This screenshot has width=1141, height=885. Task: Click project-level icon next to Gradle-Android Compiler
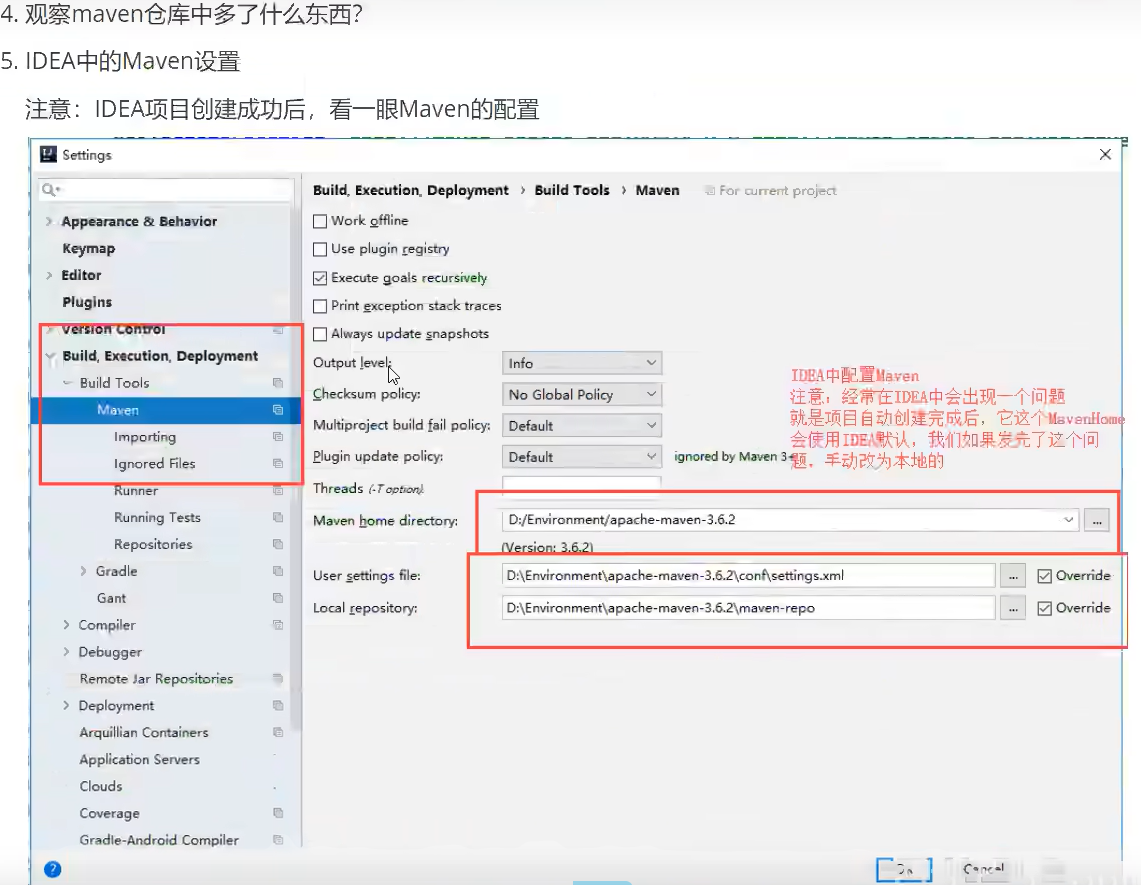[x=277, y=840]
